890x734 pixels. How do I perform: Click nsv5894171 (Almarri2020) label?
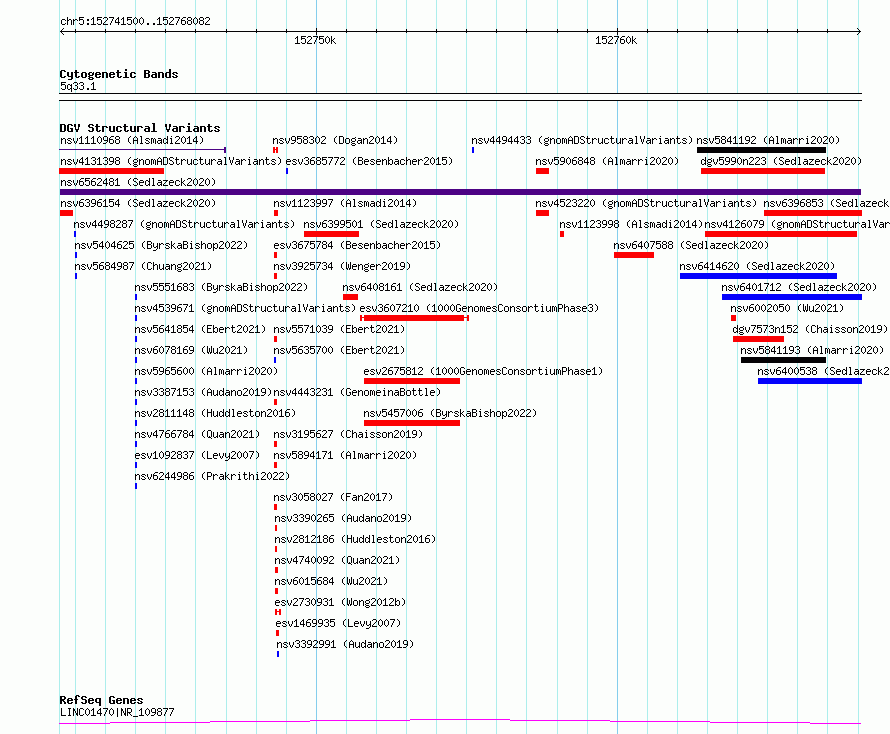point(345,455)
